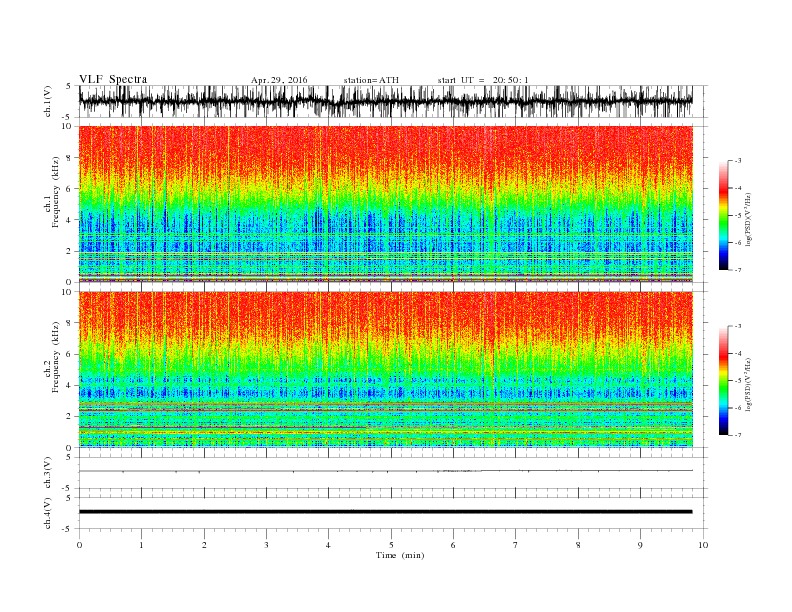Screen dimensions: 792x612
Task: Click the thin ch.3 voltage trace line
Action: 385,471
